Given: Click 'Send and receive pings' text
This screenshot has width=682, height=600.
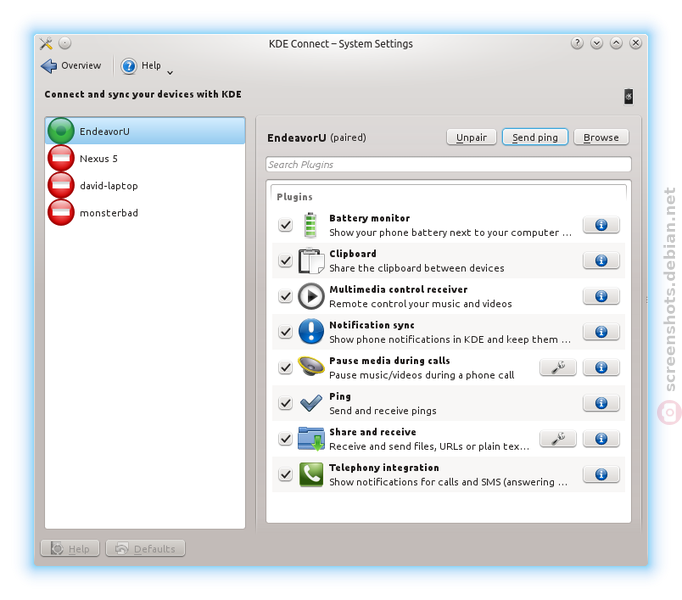Looking at the screenshot, I should 383,411.
